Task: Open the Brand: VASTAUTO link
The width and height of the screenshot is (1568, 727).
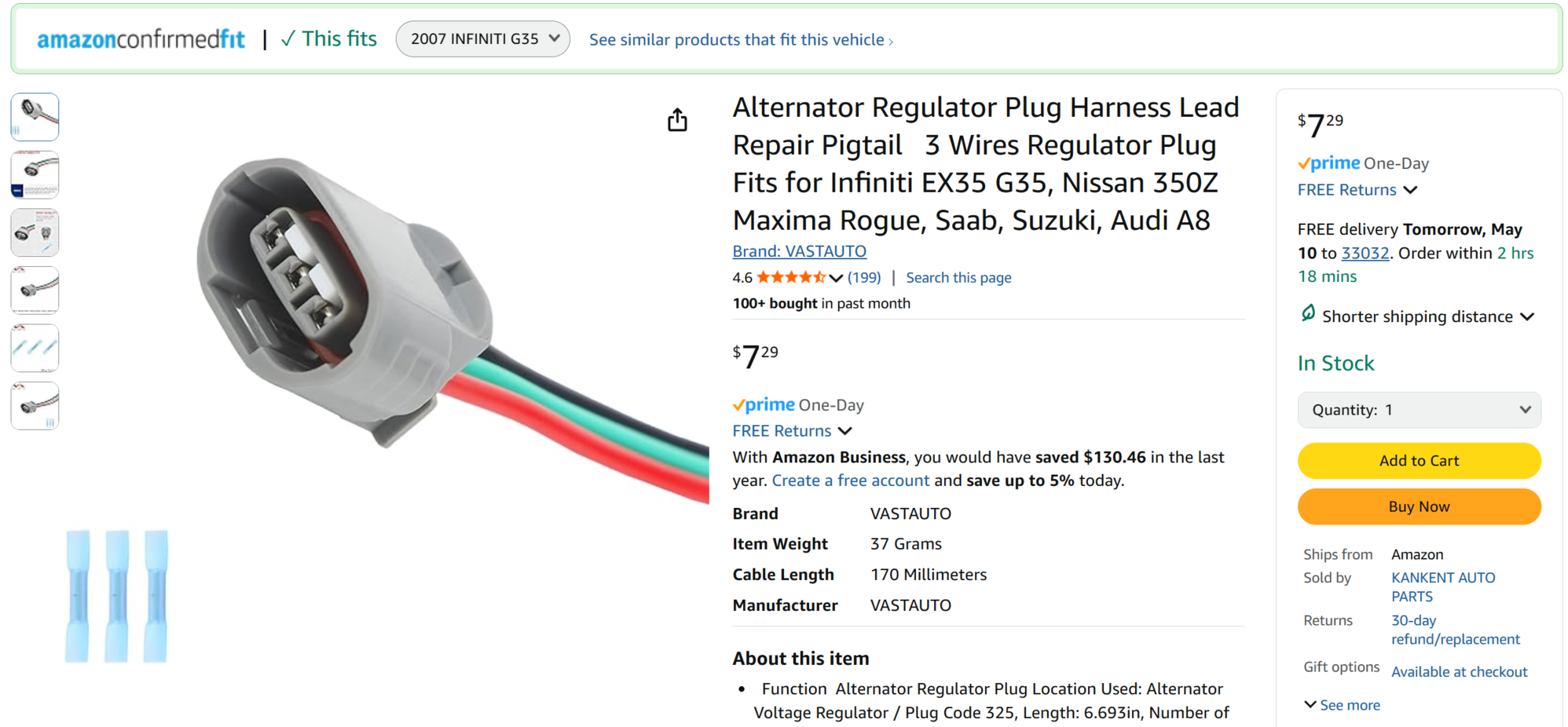Action: pos(799,251)
